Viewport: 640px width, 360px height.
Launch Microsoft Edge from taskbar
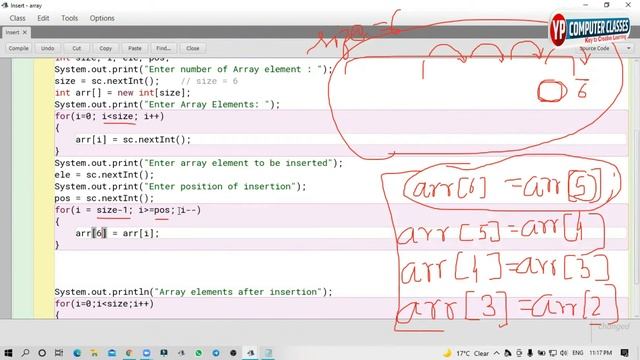click(77, 353)
